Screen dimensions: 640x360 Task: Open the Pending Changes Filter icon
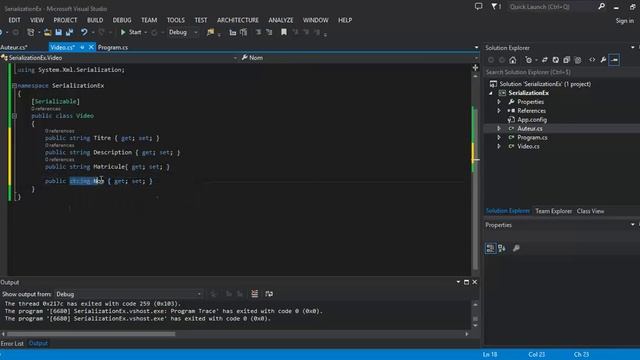click(x=529, y=60)
